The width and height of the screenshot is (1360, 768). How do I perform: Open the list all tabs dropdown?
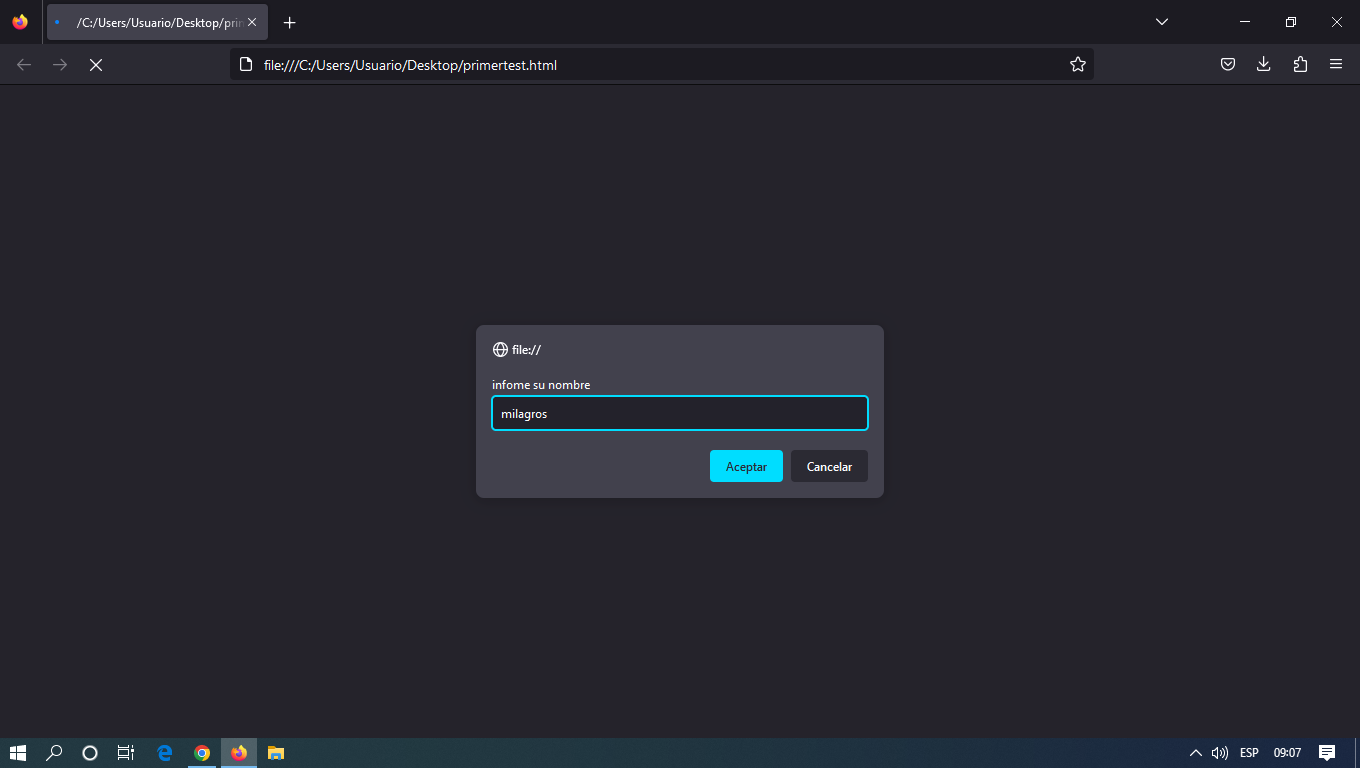(1161, 21)
